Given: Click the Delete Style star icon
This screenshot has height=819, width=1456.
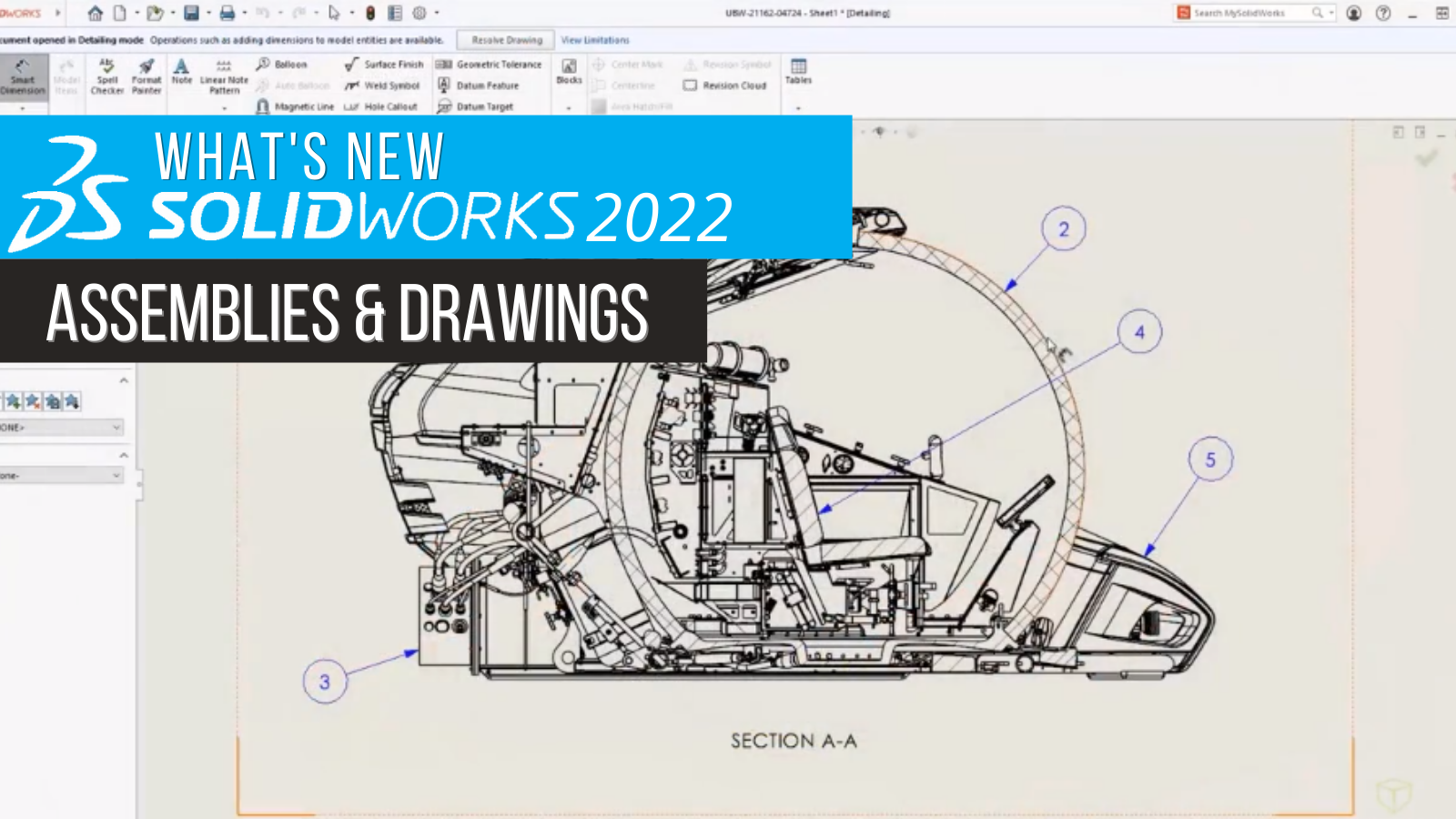Looking at the screenshot, I should 33,401.
